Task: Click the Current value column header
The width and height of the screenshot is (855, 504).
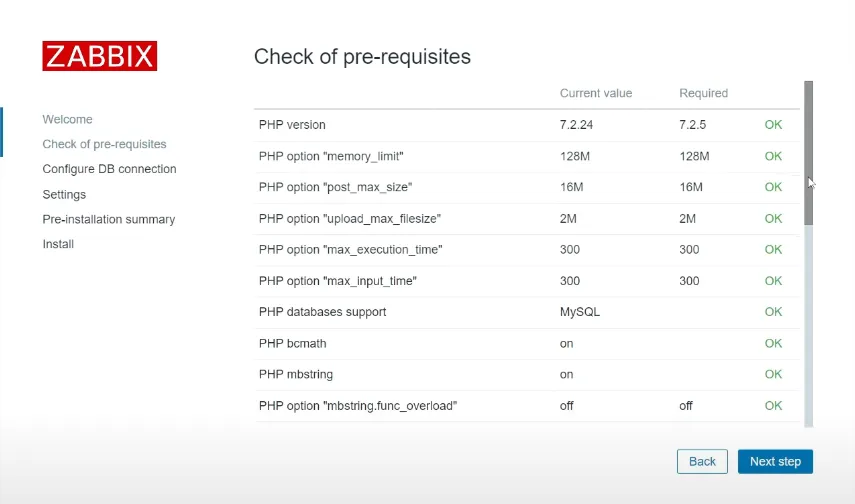Action: 596,93
